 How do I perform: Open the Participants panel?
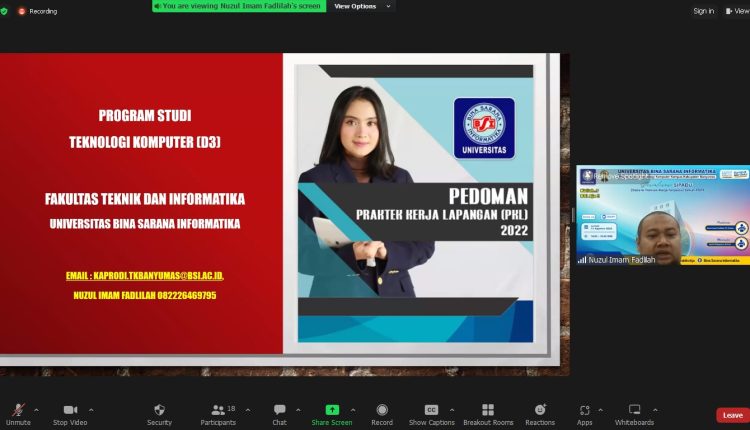coord(218,415)
